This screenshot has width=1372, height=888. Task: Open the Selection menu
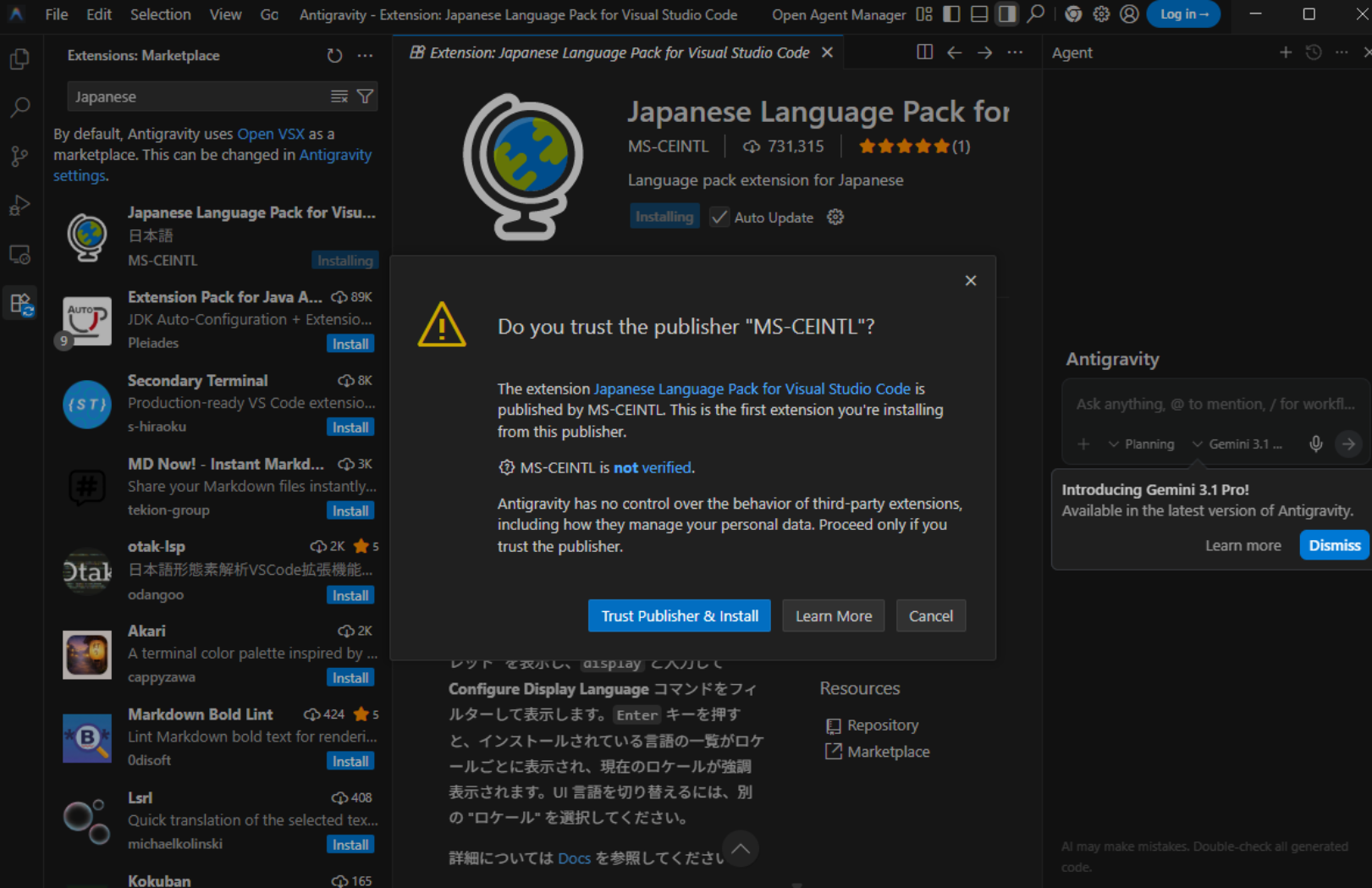[x=160, y=14]
